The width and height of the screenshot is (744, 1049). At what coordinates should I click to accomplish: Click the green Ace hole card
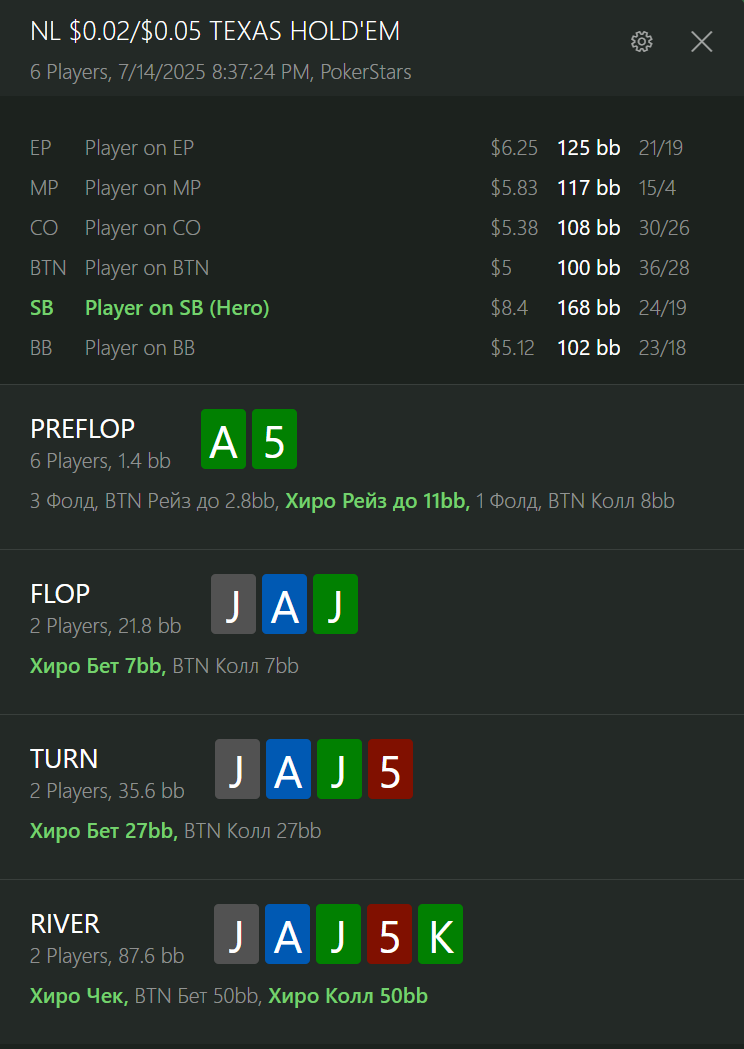[223, 439]
